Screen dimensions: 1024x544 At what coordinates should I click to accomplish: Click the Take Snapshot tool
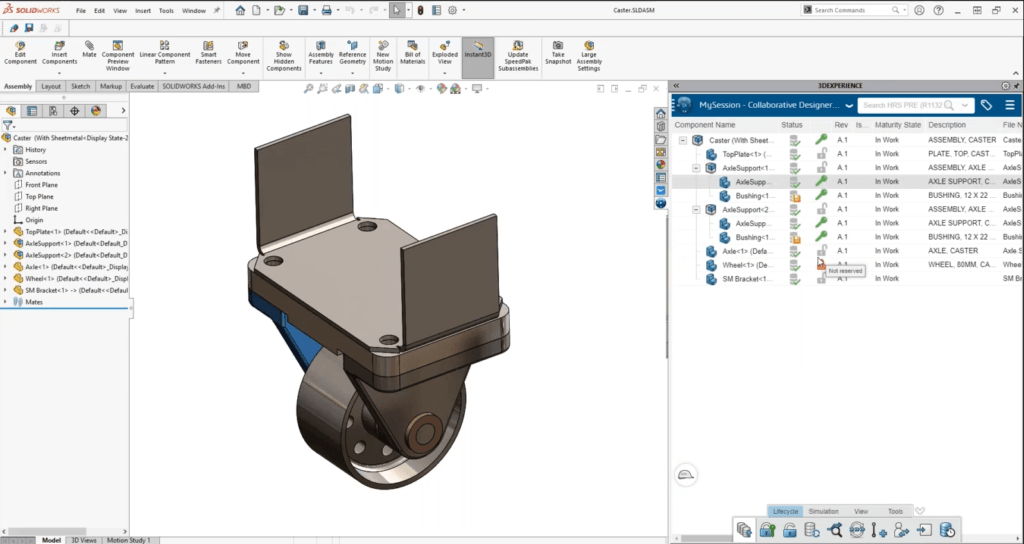[x=557, y=51]
